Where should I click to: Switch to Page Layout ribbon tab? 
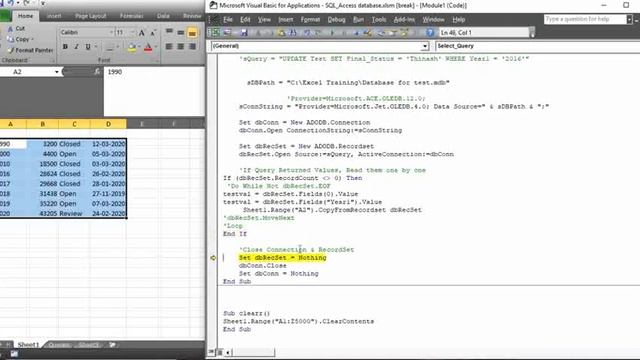(x=91, y=16)
